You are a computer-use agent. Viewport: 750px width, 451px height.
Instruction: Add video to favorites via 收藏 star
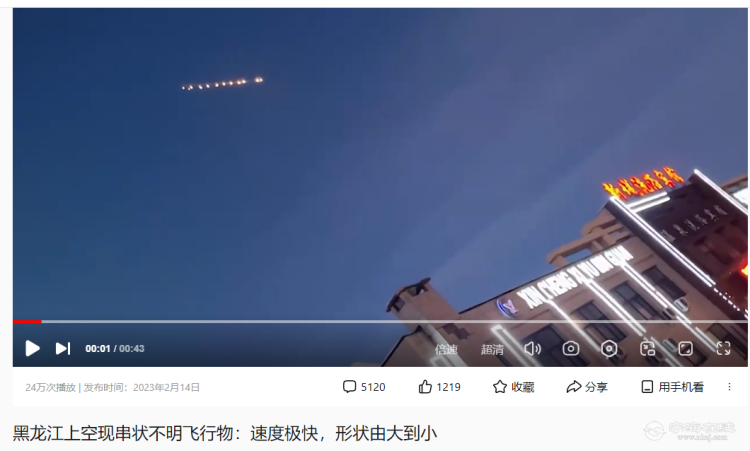513,386
